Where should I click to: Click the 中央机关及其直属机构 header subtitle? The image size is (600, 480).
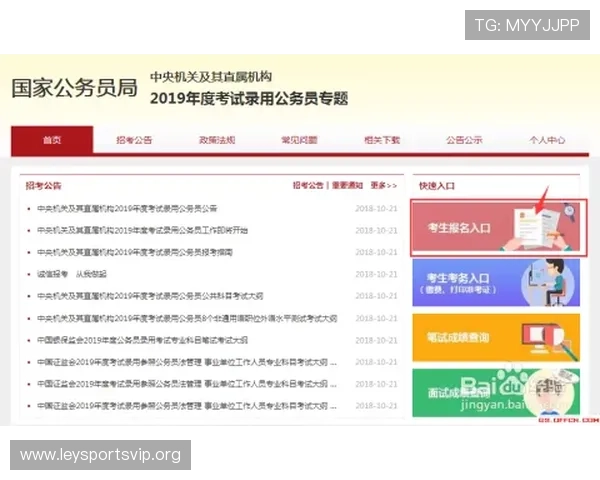211,77
